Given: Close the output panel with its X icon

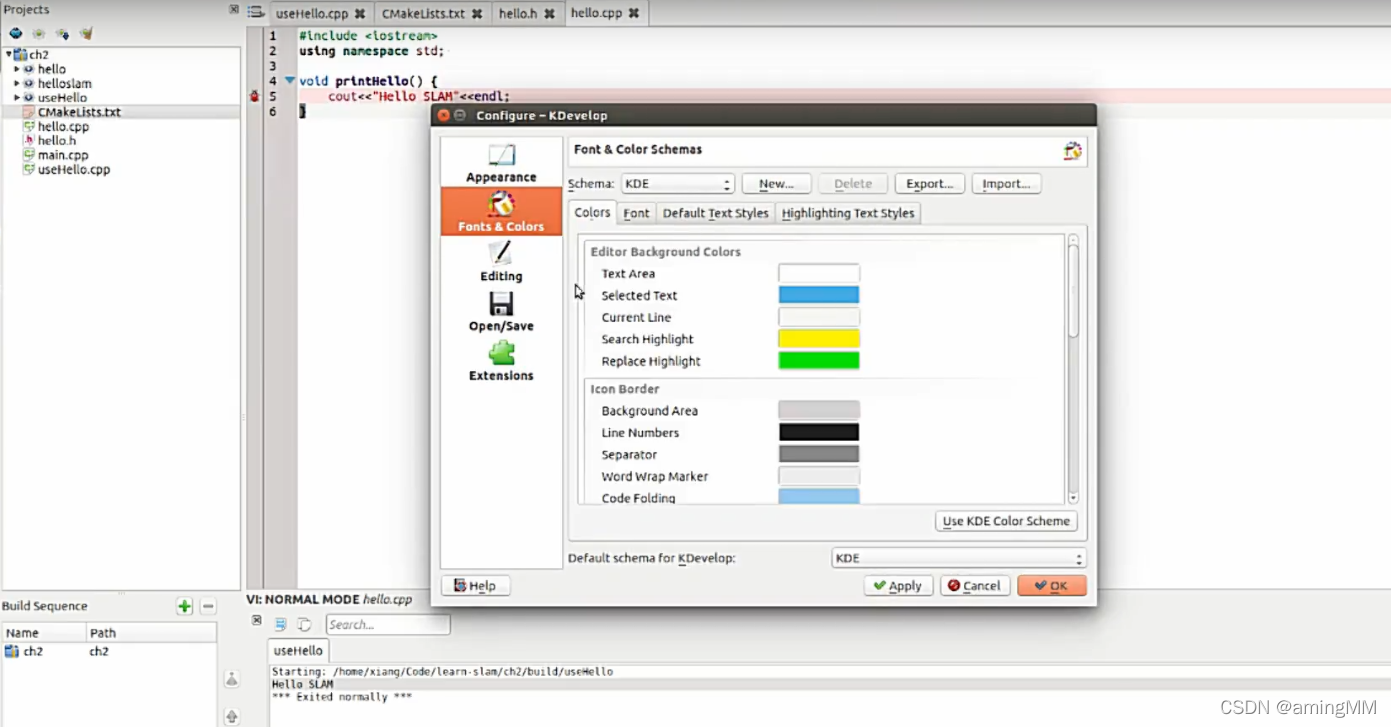Looking at the screenshot, I should 256,620.
